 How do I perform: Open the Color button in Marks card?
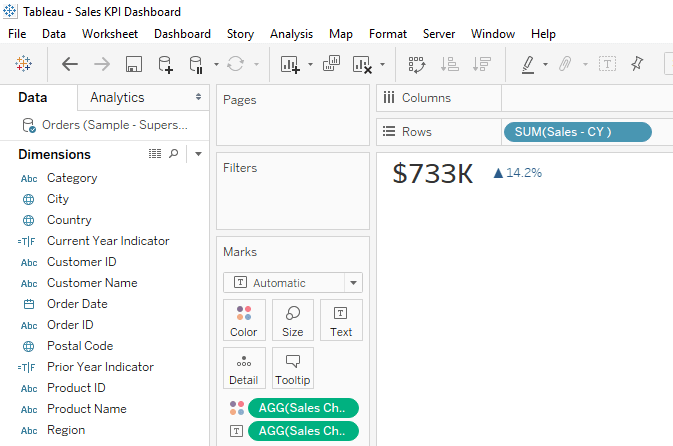click(x=244, y=320)
